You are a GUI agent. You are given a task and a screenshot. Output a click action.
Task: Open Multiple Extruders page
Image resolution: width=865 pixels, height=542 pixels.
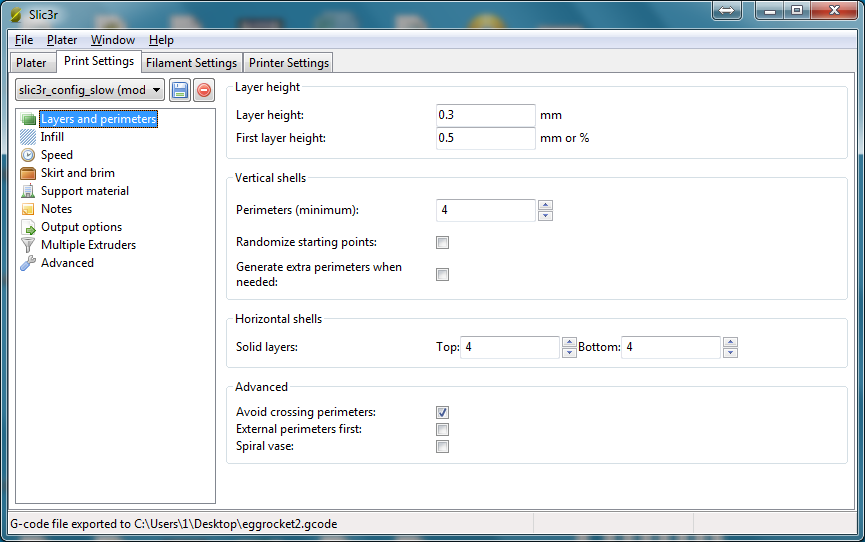point(88,245)
